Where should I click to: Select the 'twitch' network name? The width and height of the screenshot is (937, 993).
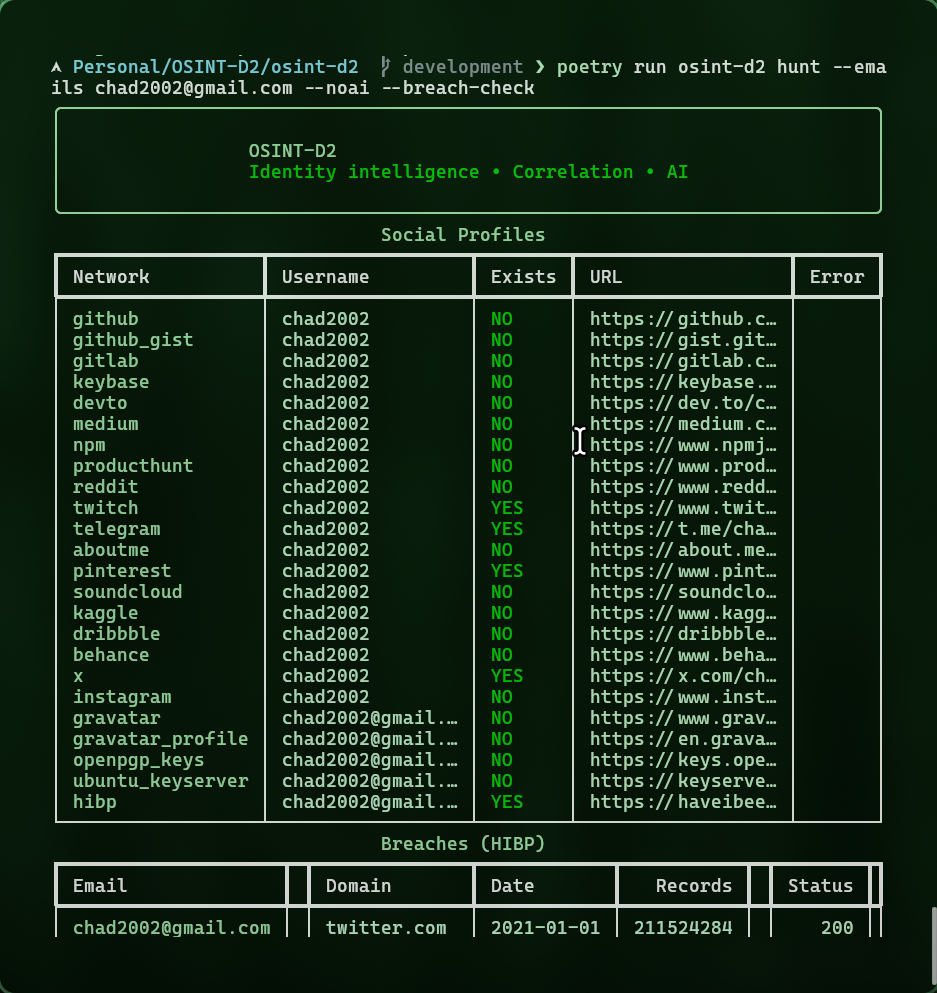(x=105, y=508)
